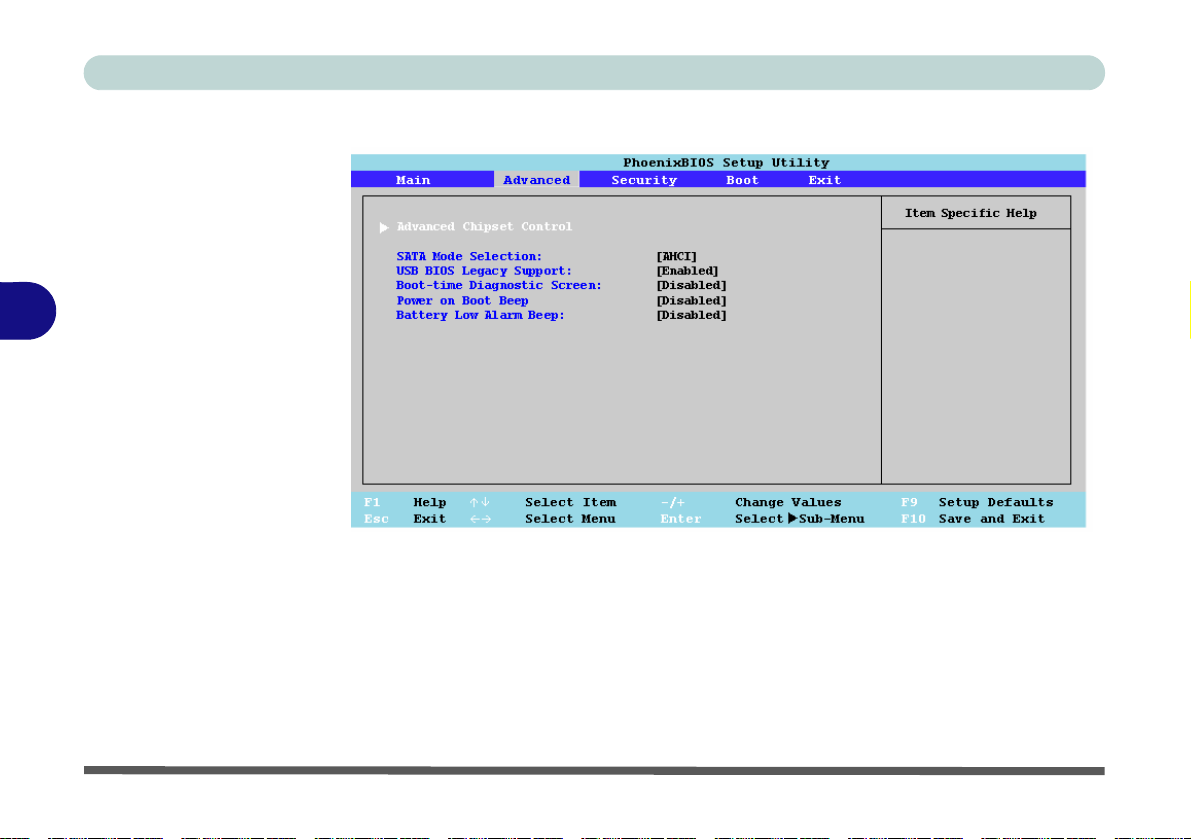Select the Advanced tab

pos(536,180)
